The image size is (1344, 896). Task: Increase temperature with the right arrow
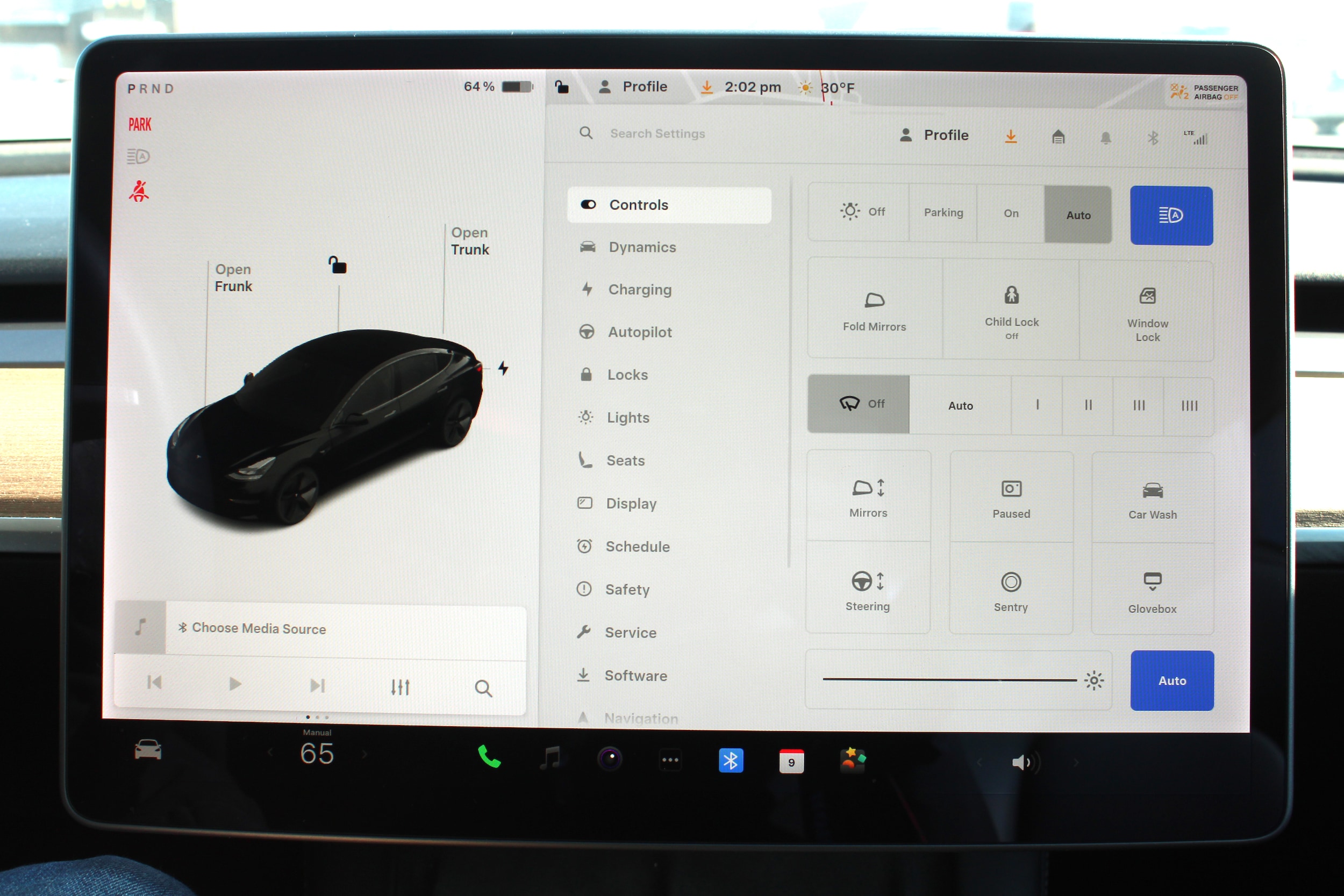(364, 754)
